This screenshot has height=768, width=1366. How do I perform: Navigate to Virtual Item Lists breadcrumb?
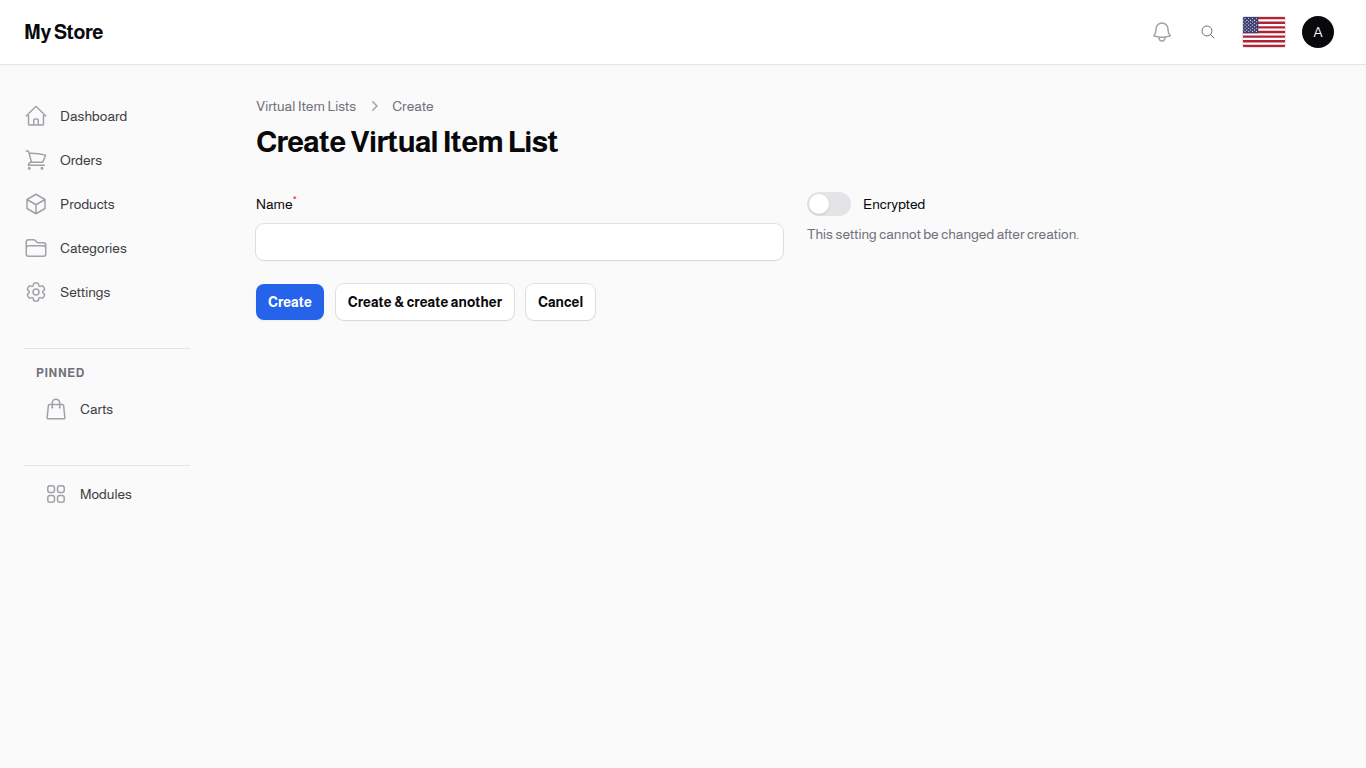tap(305, 106)
